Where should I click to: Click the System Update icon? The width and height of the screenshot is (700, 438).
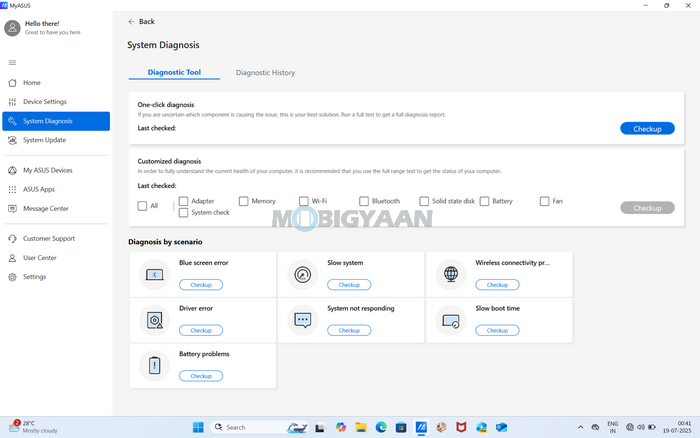pos(12,140)
